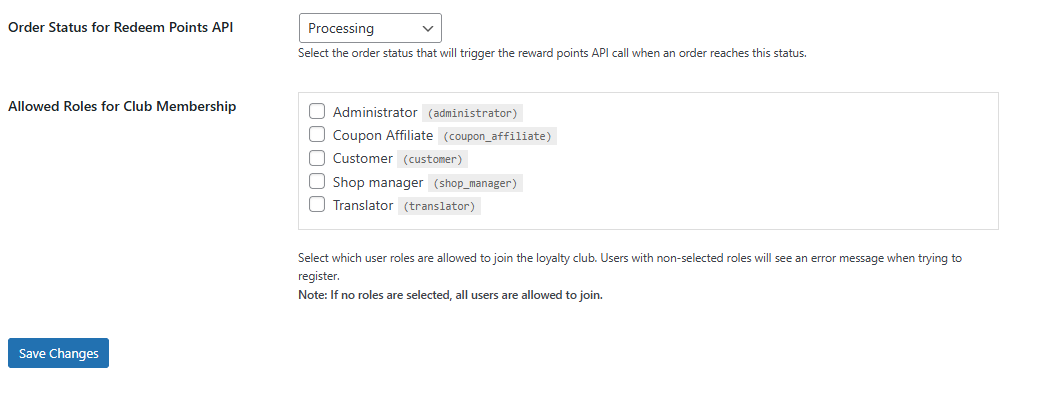1063x401 pixels.
Task: Select the Translator role checkbox
Action: coord(317,204)
